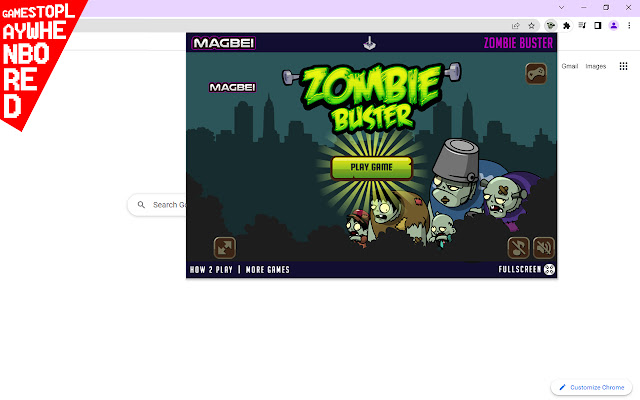Open the media control toolbar icon
640x400 pixels.
pos(582,26)
